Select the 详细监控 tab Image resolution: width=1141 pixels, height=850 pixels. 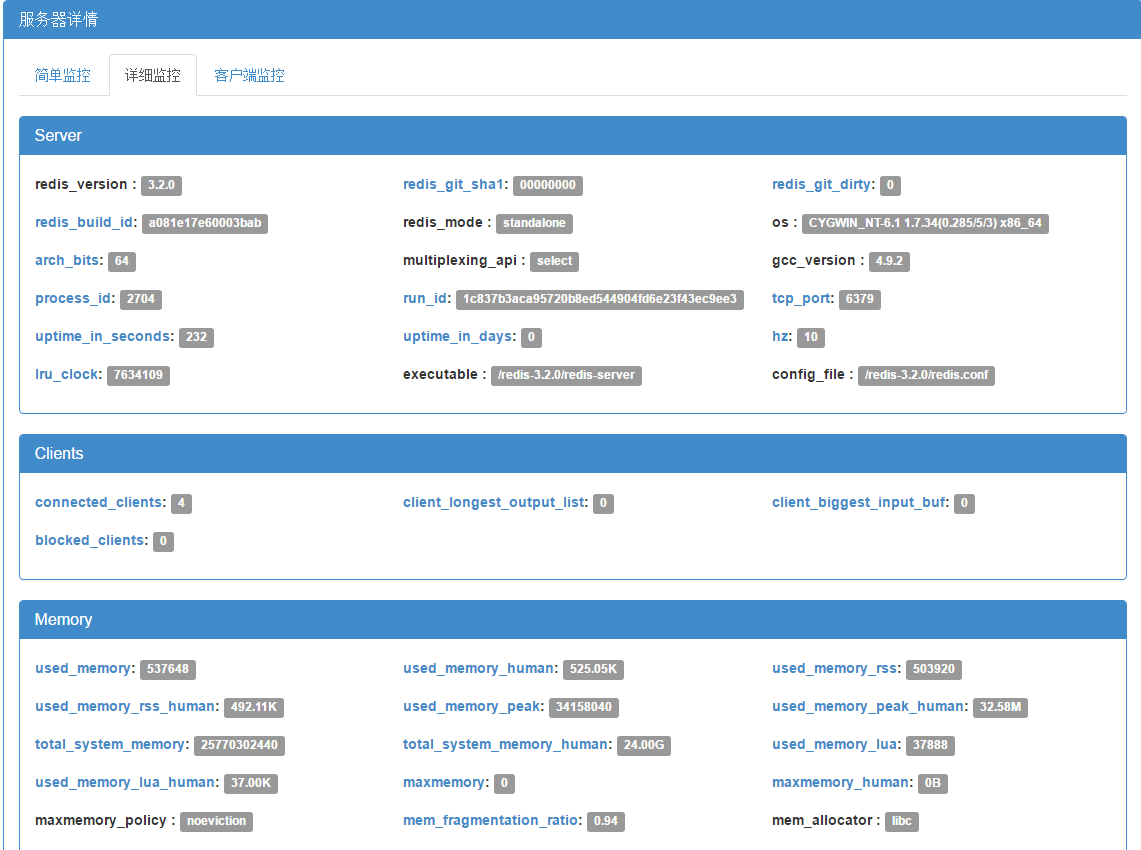153,75
